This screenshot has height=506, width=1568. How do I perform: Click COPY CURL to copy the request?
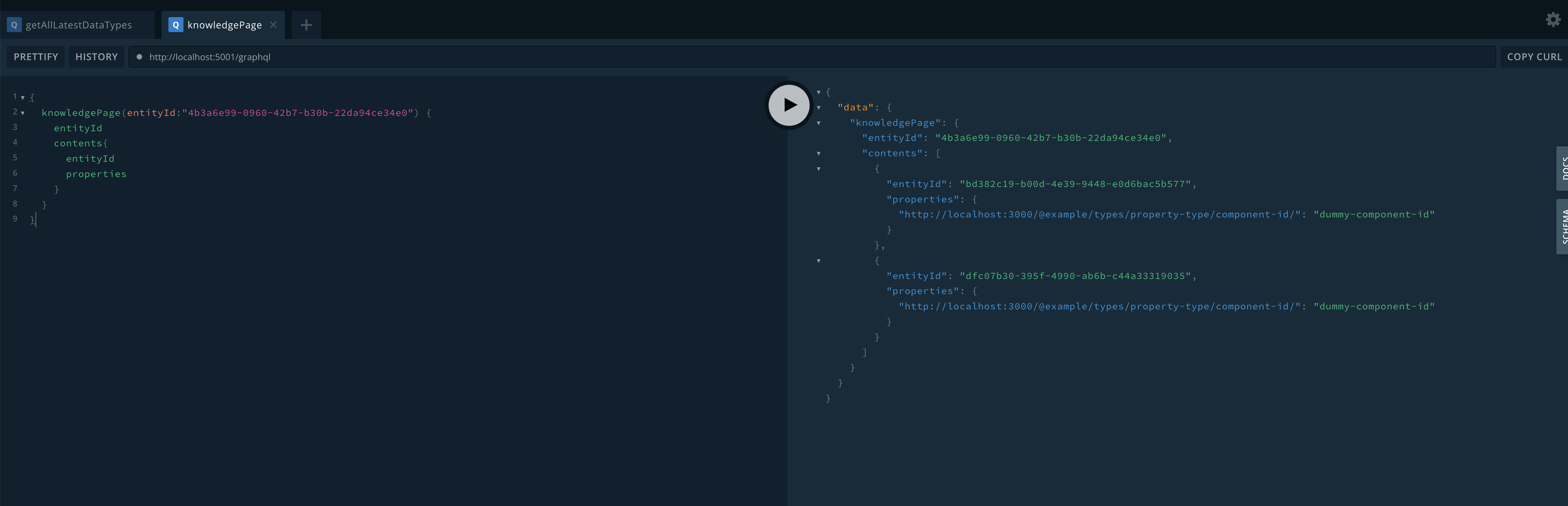[1535, 57]
